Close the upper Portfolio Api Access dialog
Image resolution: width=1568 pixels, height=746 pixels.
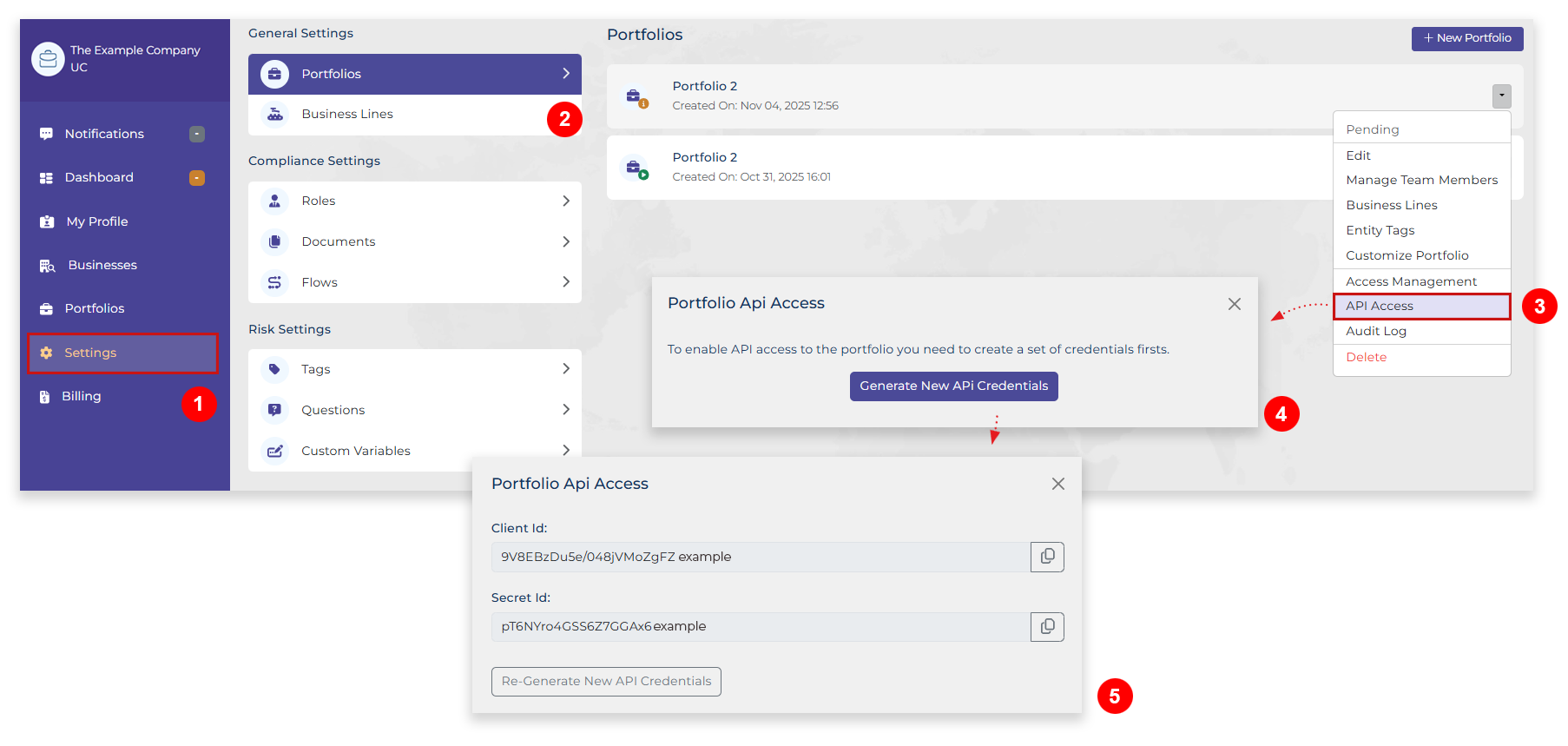coord(1234,304)
